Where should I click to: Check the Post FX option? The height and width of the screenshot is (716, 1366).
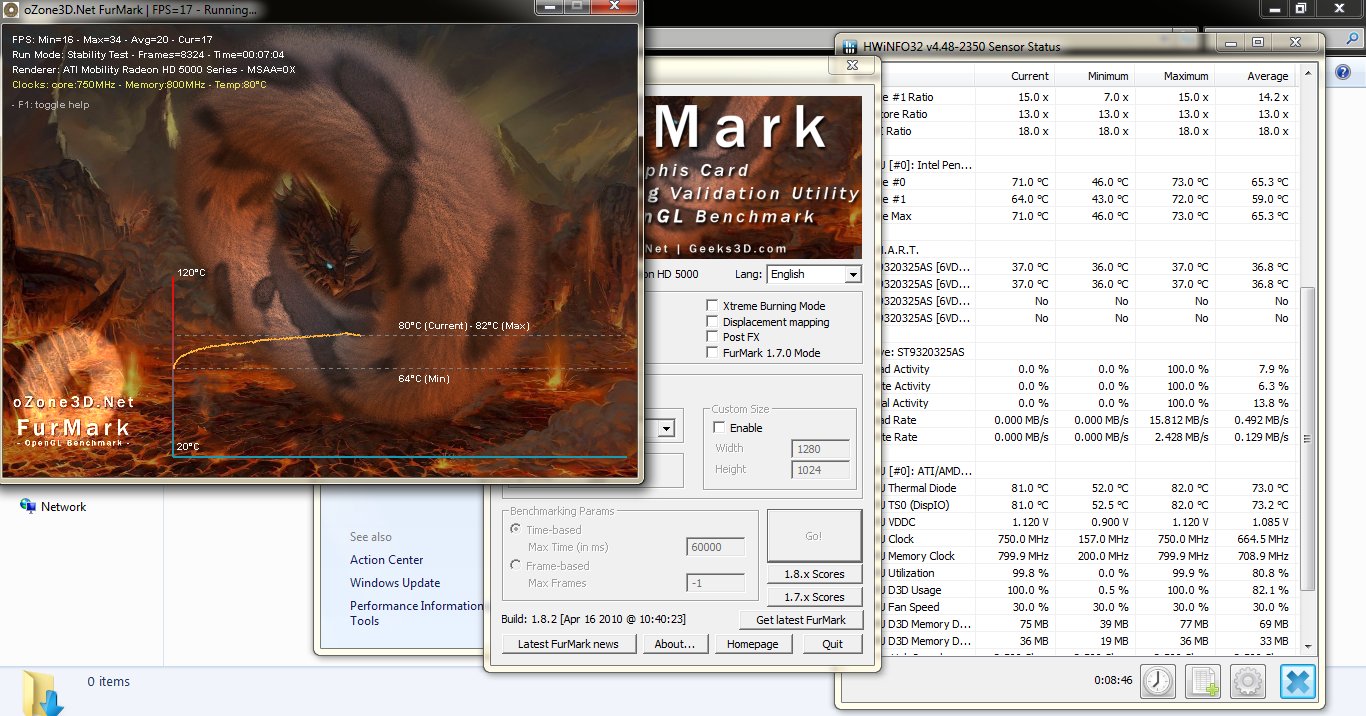tap(713, 337)
